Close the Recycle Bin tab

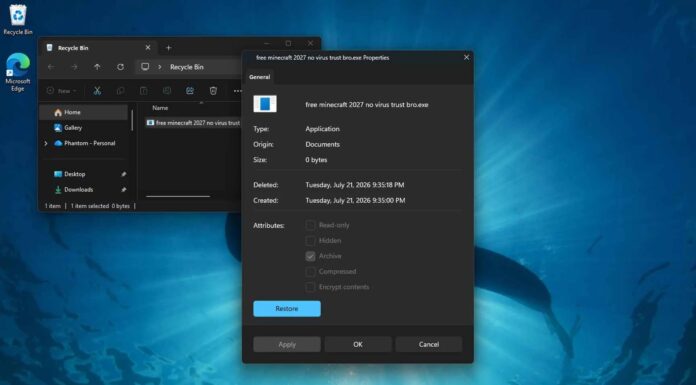(148, 48)
